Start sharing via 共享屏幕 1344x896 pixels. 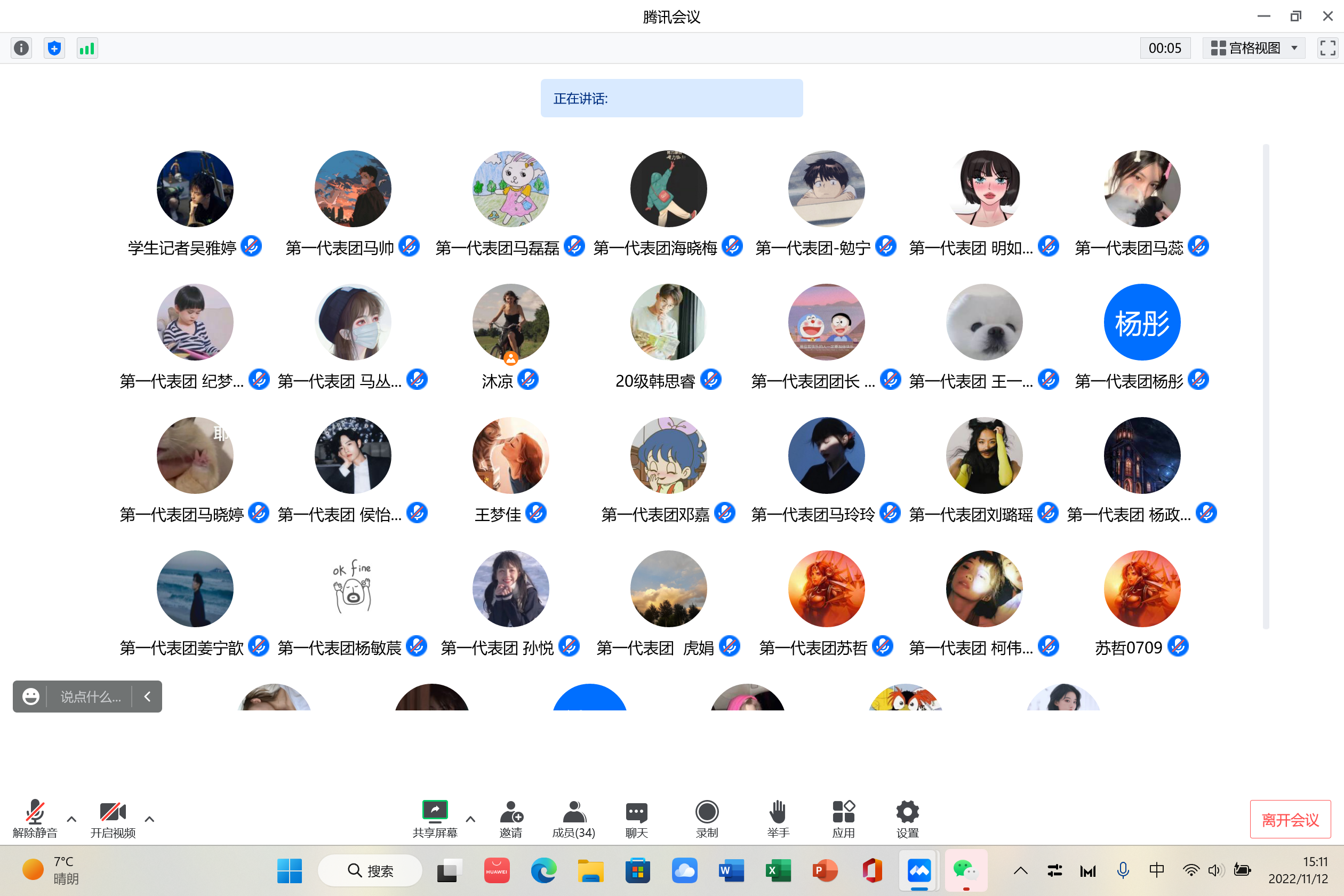[x=435, y=819]
